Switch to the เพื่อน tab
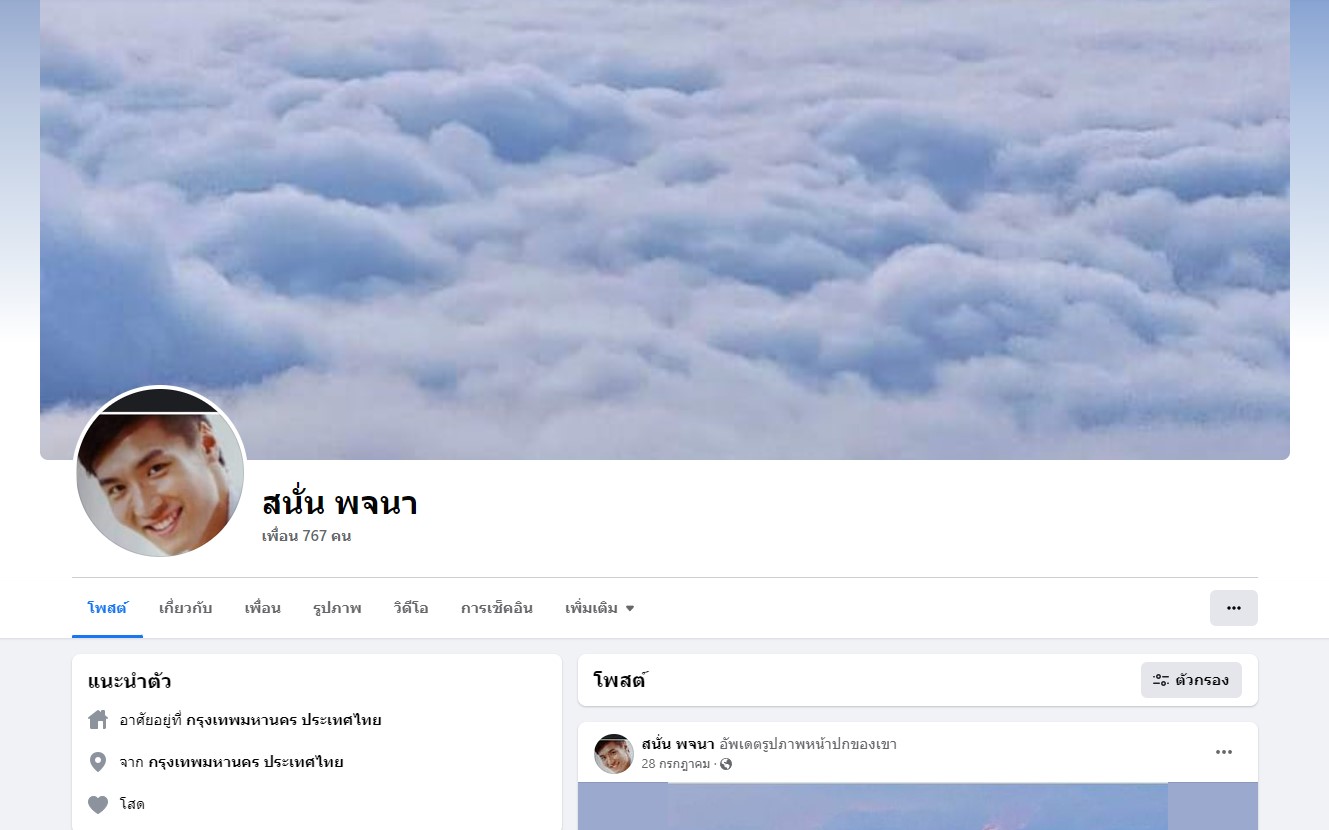Viewport: 1329px width, 830px height. (x=263, y=608)
